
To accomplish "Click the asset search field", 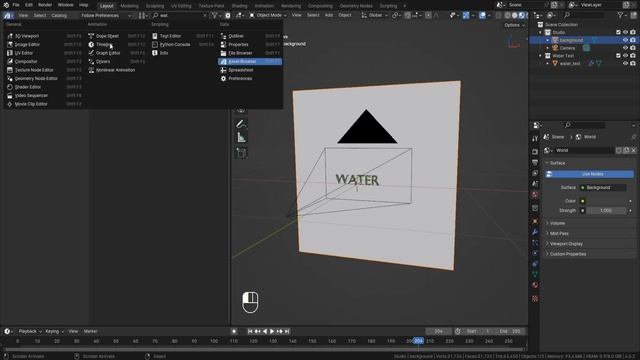I will pyautogui.click(x=180, y=16).
